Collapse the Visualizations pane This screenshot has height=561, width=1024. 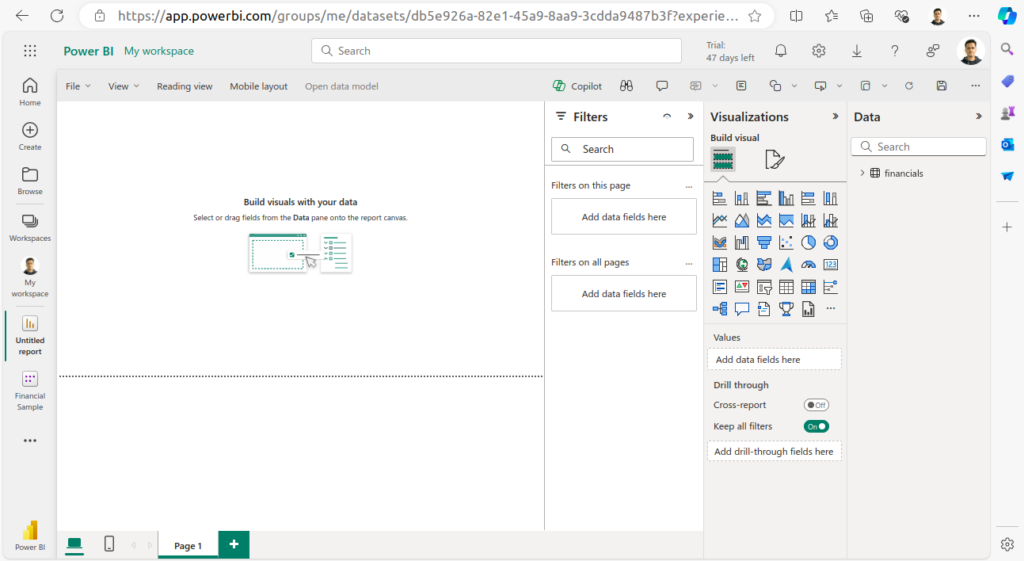(835, 117)
